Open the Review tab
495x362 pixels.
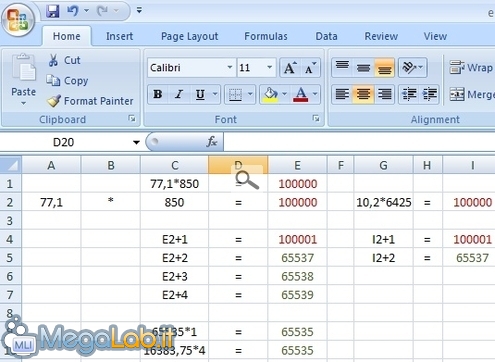pyautogui.click(x=381, y=36)
